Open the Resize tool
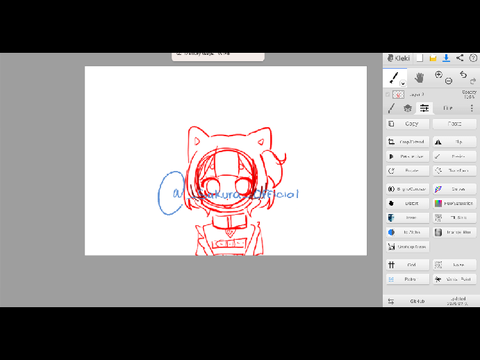Viewport: 480px width, 360px height. [455, 156]
